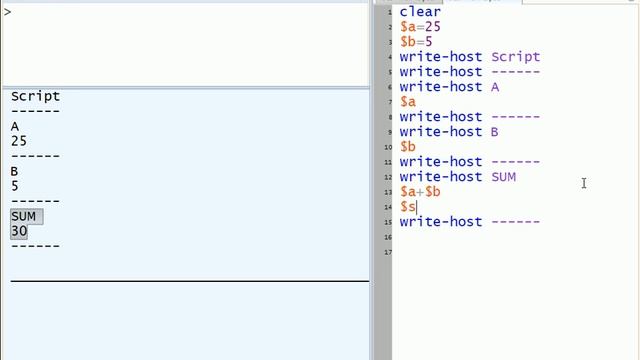Image resolution: width=640 pixels, height=360 pixels.
Task: Place cursor on 'clear' in line 1
Action: tap(420, 12)
